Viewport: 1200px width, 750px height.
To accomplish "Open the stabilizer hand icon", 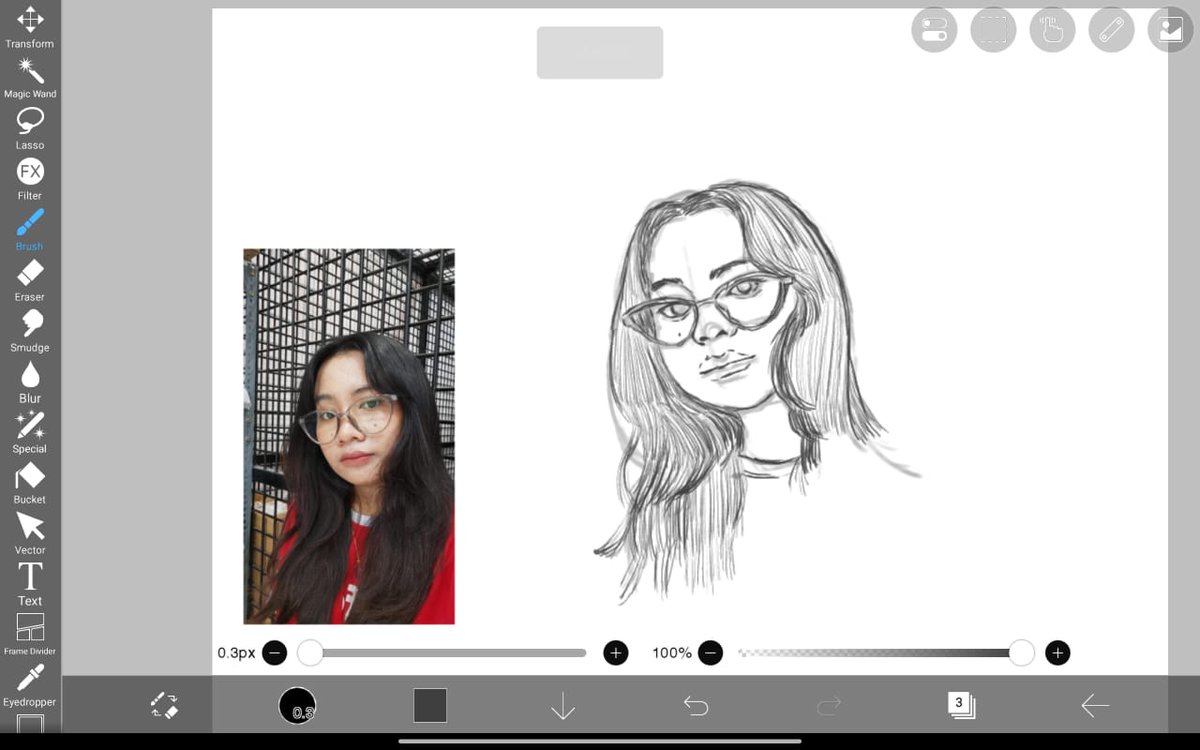I will tap(1052, 30).
